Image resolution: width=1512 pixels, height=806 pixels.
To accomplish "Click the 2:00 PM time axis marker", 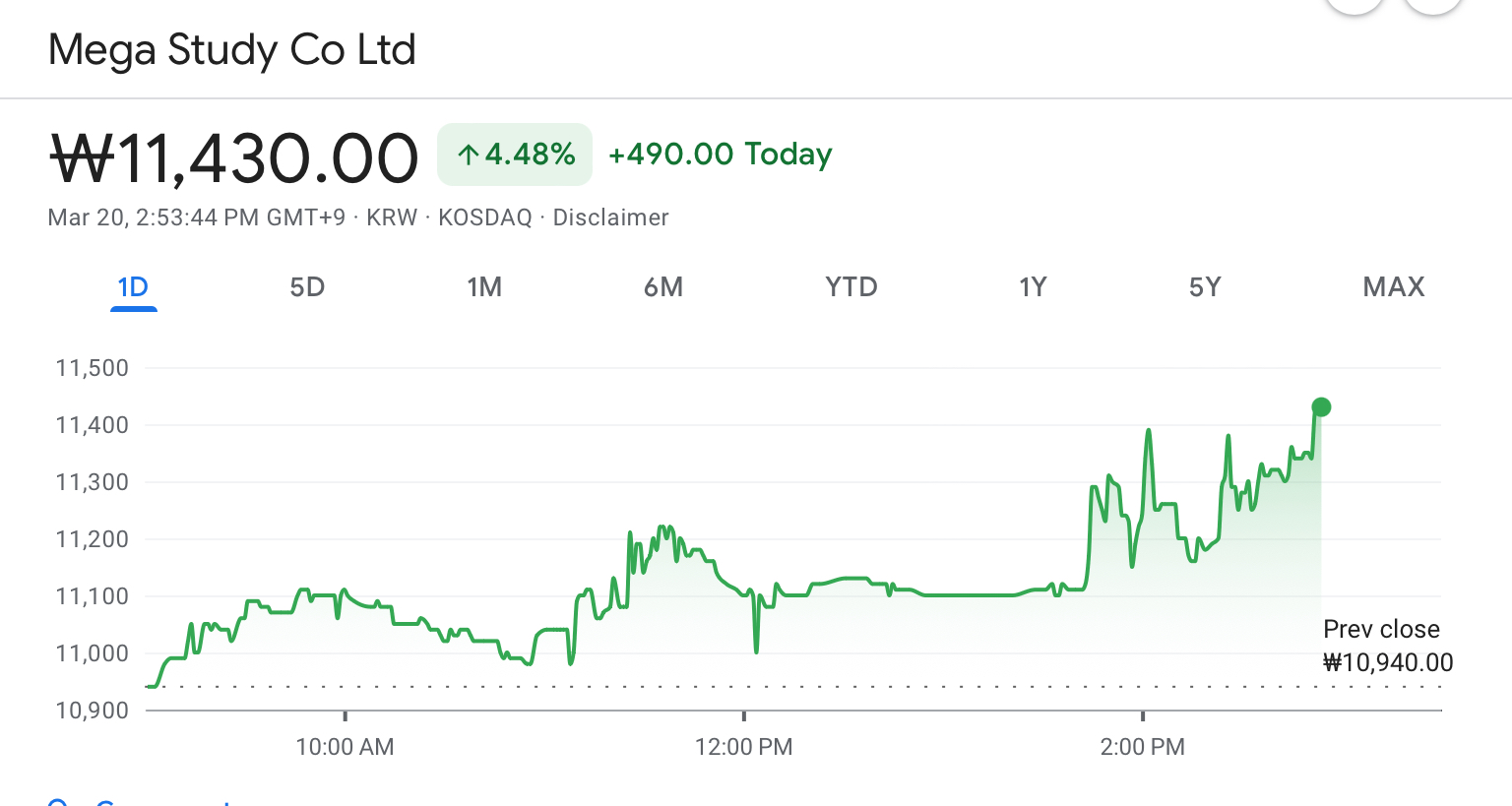I will point(1142,747).
